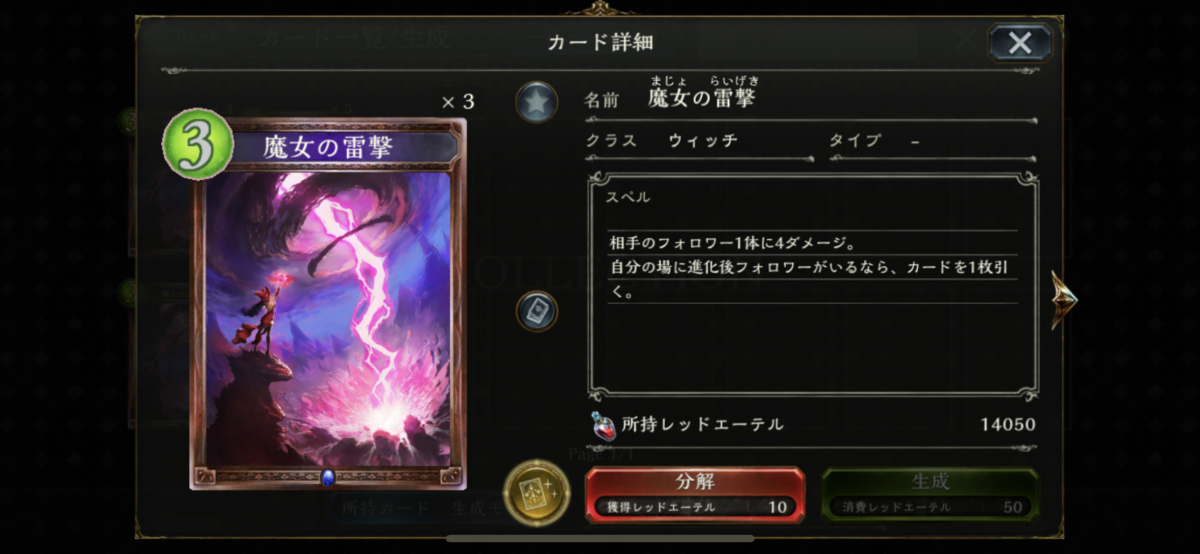Tap the クラス ウィッチ class label
This screenshot has height=554, width=1200.
pyautogui.click(x=662, y=141)
